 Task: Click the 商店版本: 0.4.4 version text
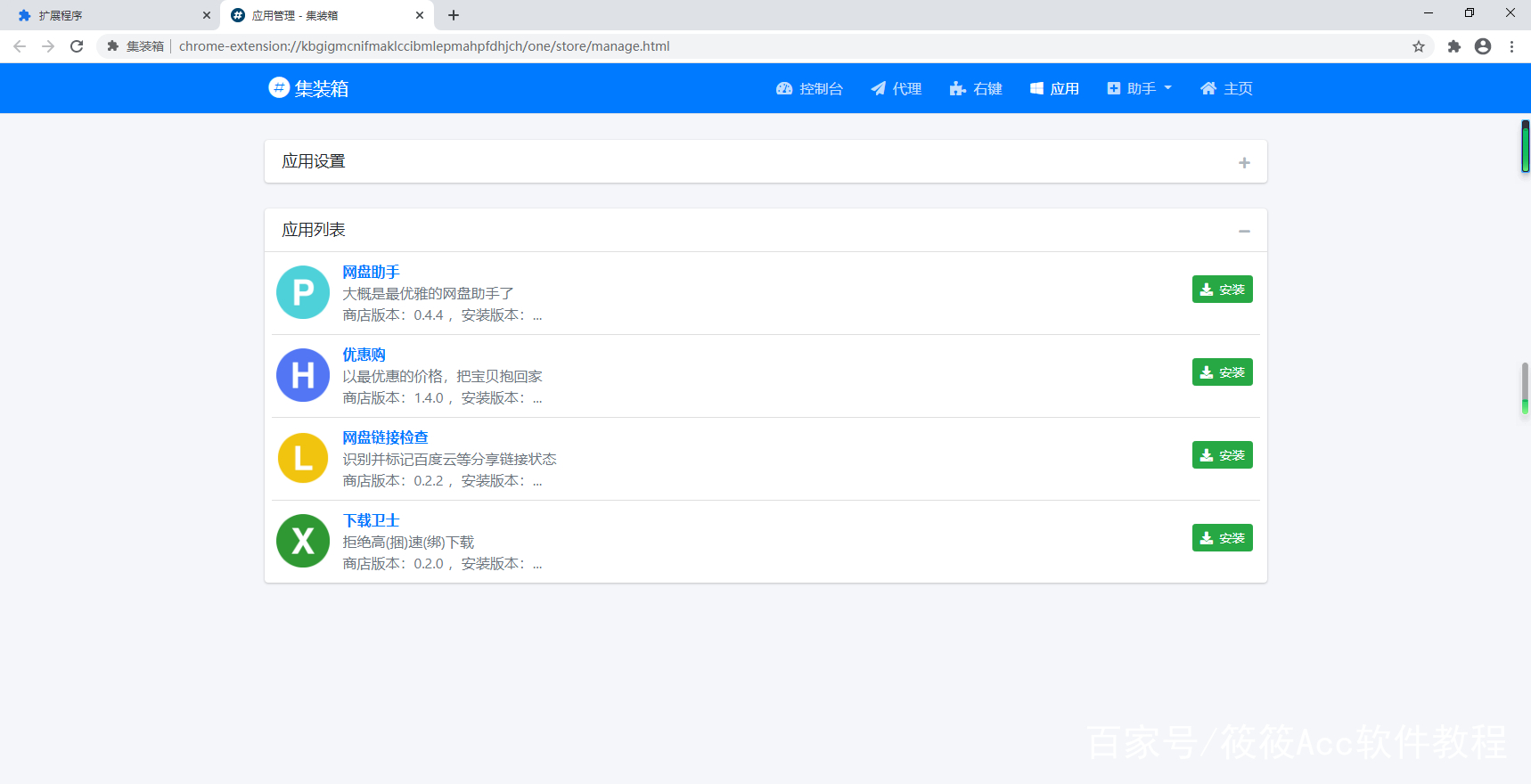pyautogui.click(x=393, y=314)
